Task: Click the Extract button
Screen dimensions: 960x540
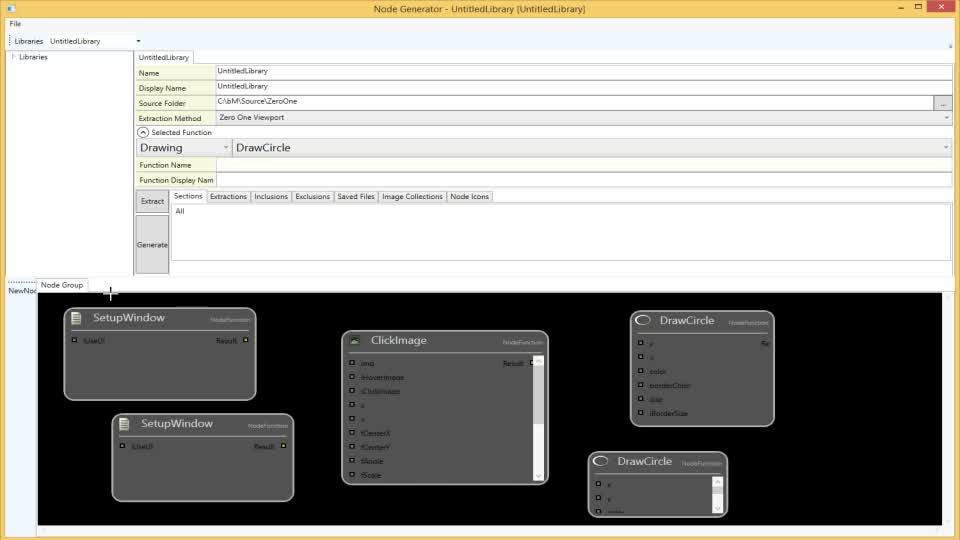Action: [x=152, y=201]
